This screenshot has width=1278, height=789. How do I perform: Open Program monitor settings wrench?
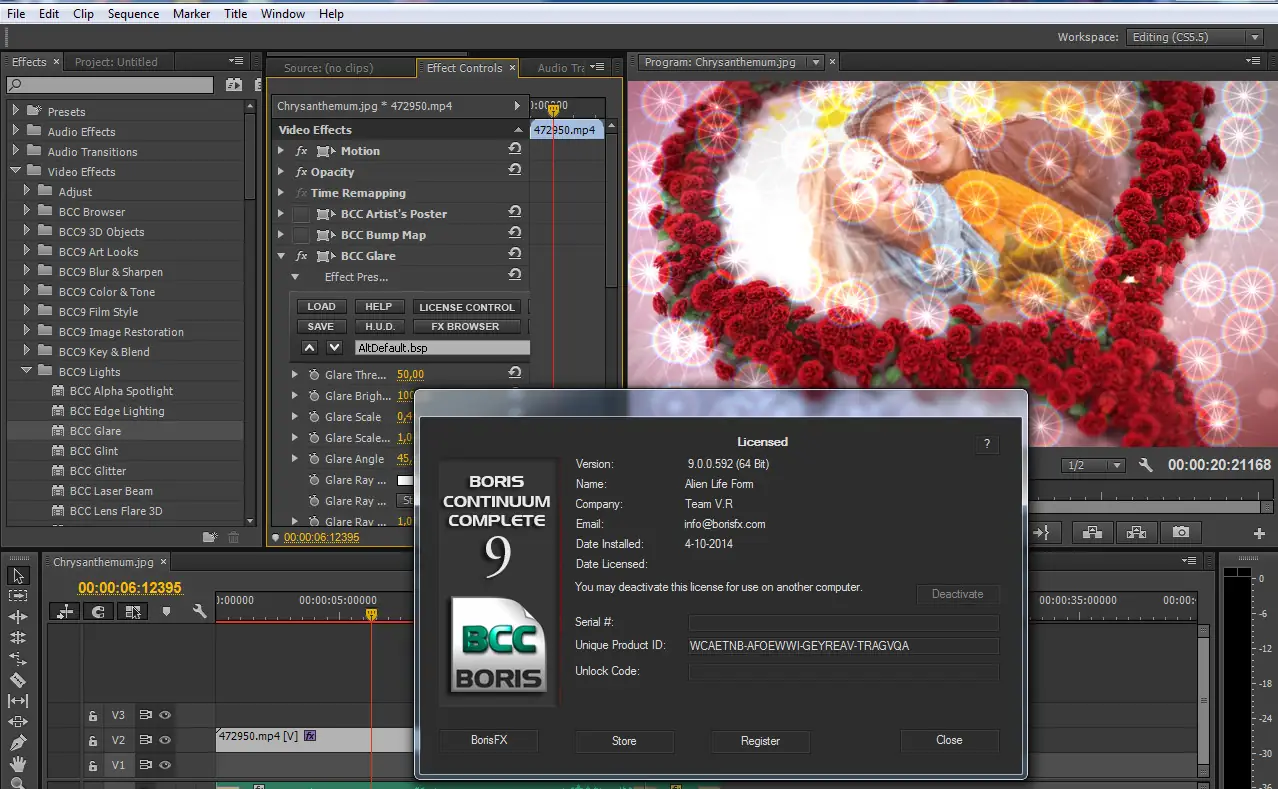[x=1146, y=465]
